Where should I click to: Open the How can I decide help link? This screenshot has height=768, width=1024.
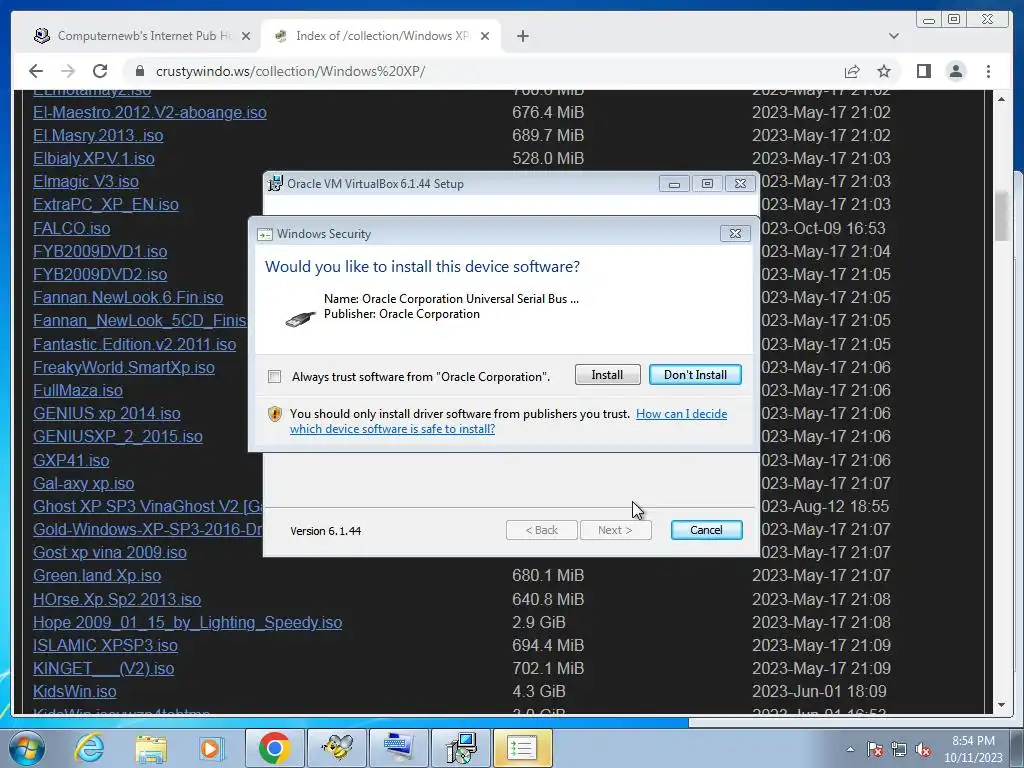click(x=508, y=421)
